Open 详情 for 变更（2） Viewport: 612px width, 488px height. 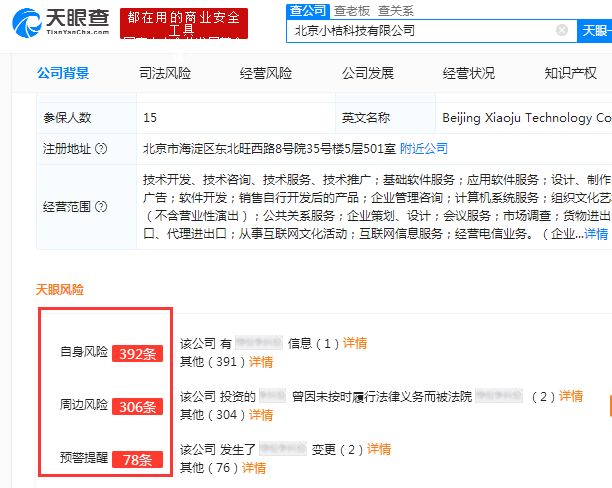(379, 449)
